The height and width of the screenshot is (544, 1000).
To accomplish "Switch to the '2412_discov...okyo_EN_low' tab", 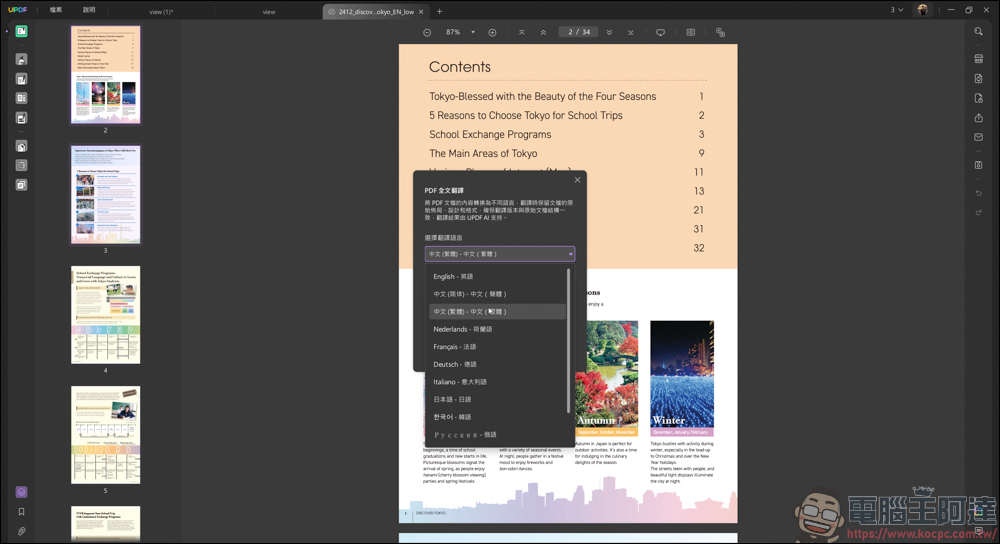I will (376, 11).
